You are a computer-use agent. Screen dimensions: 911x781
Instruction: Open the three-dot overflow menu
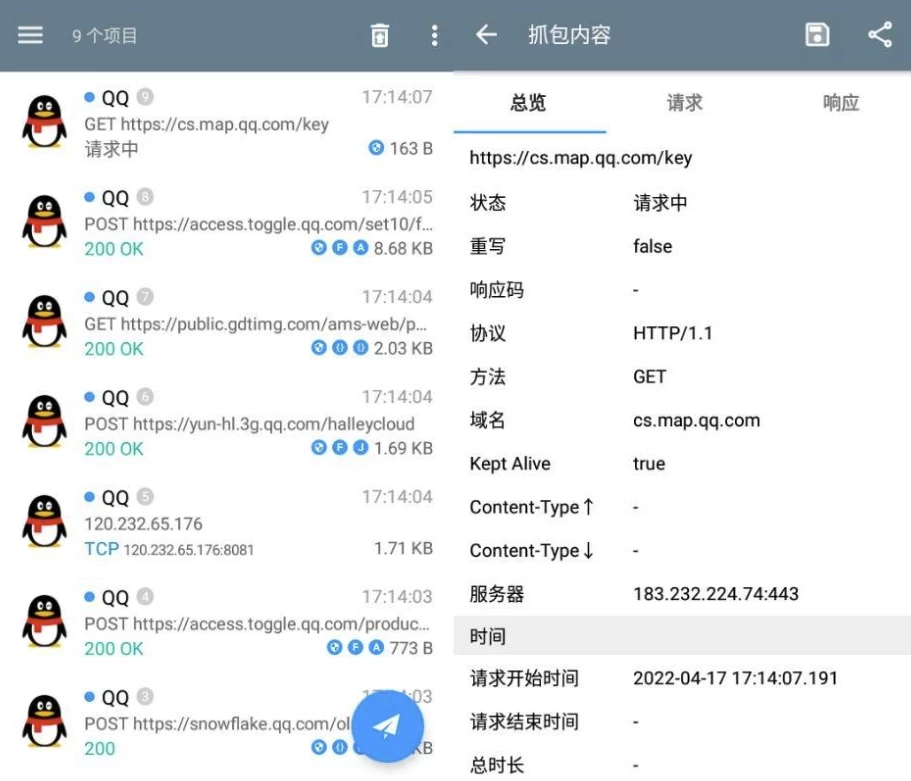pyautogui.click(x=434, y=36)
